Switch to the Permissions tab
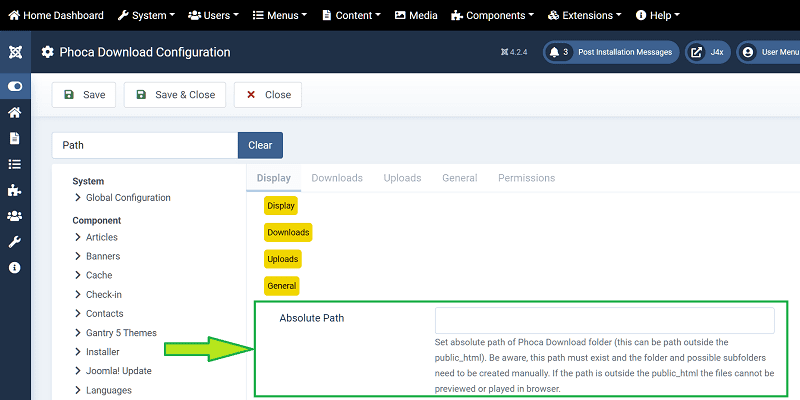 coord(526,178)
